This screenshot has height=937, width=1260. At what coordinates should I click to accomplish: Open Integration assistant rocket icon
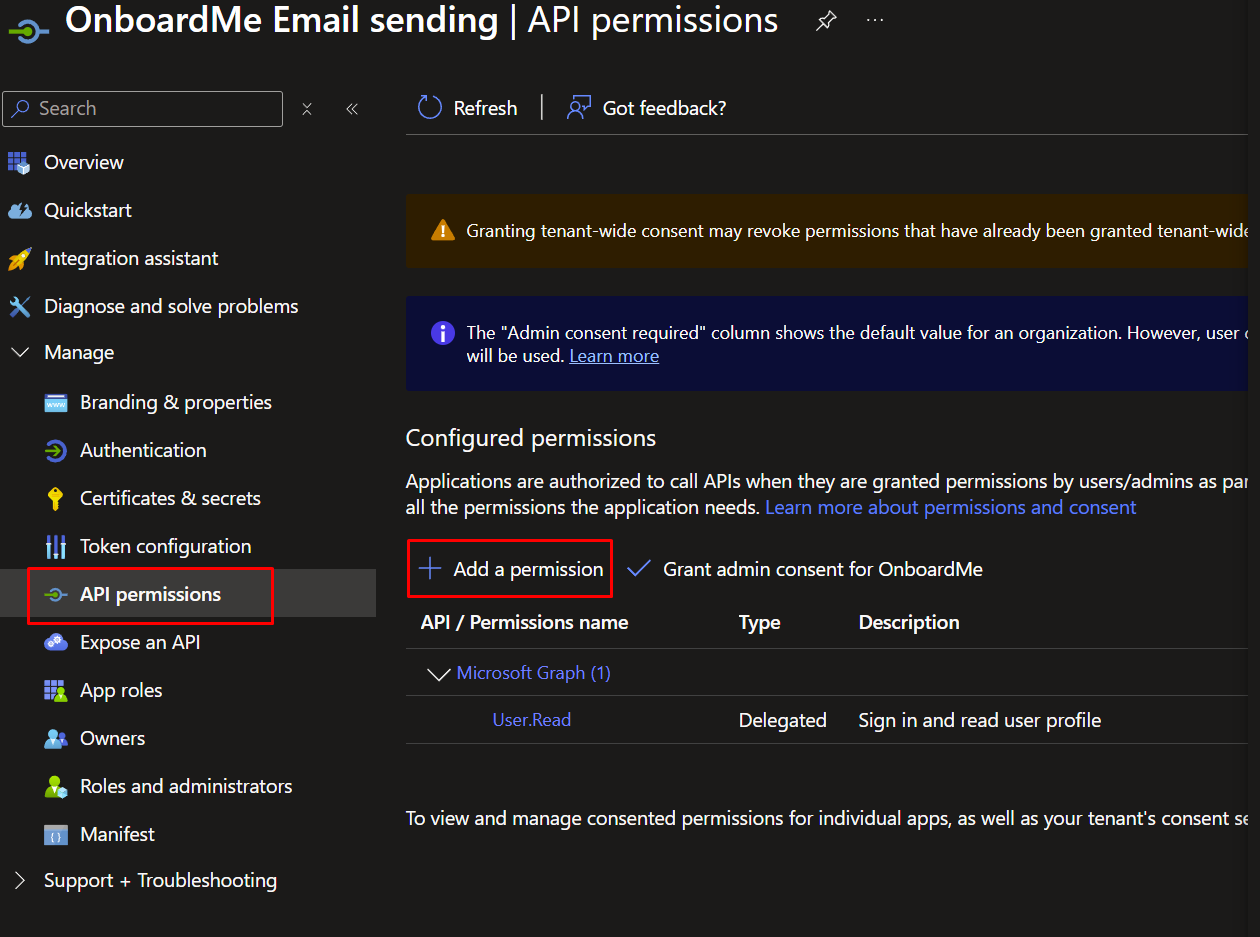tap(20, 259)
